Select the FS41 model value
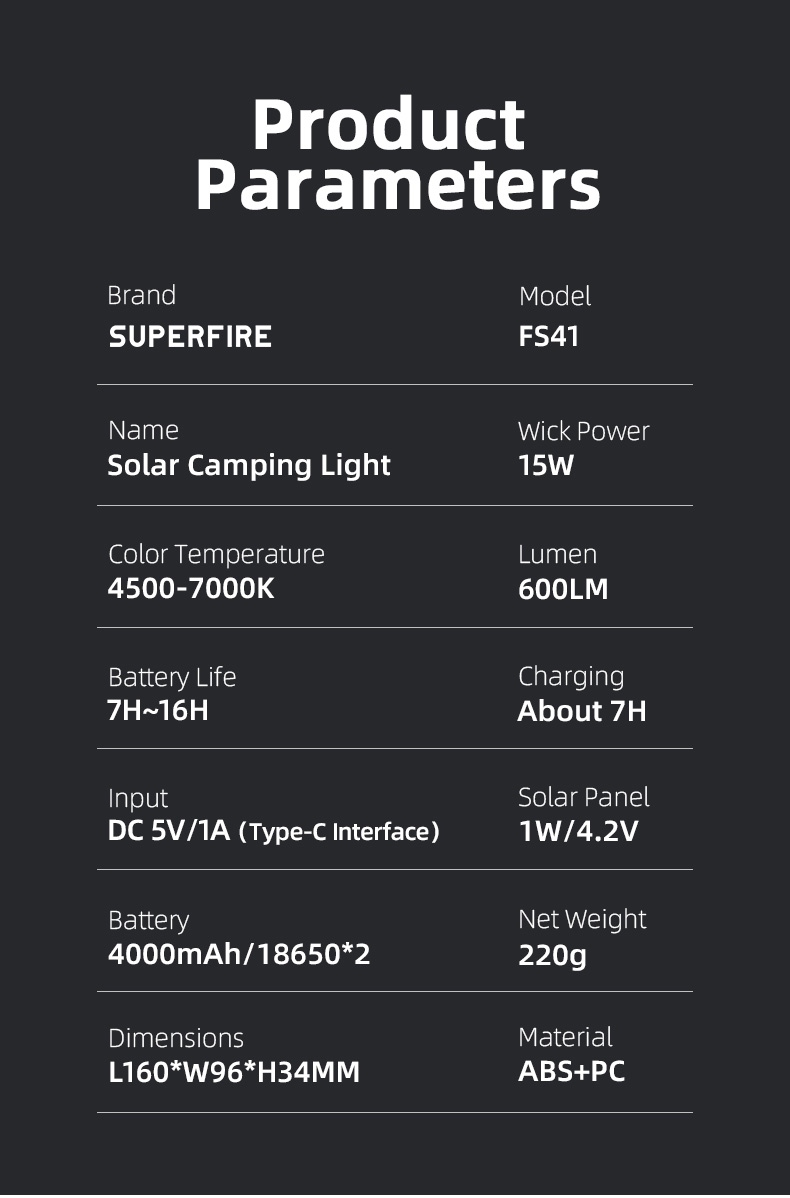 pyautogui.click(x=549, y=336)
